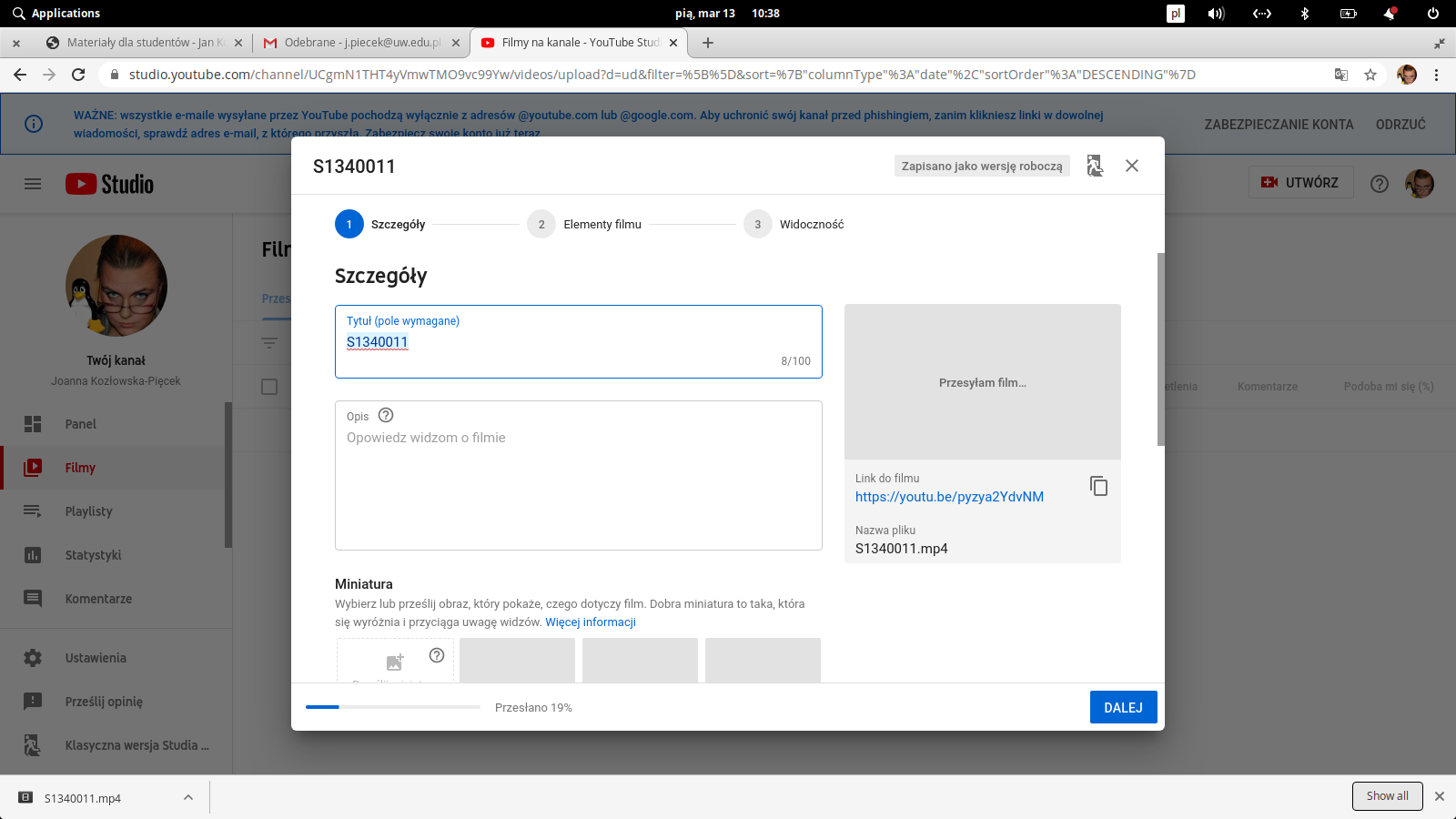Open Panel in the Studio sidebar

[113, 424]
